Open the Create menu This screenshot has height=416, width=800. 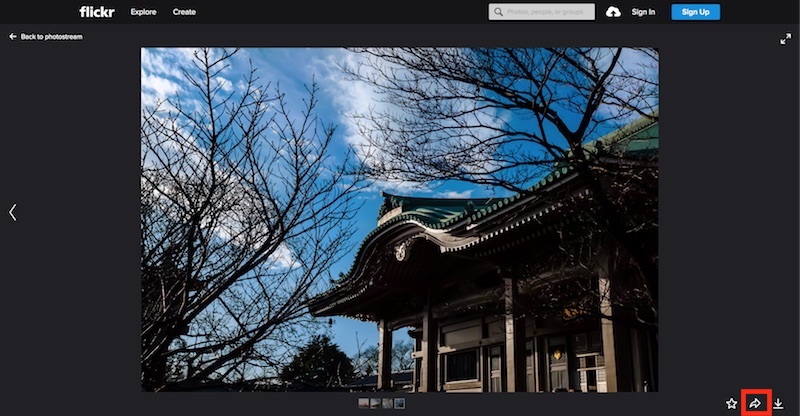pos(184,12)
